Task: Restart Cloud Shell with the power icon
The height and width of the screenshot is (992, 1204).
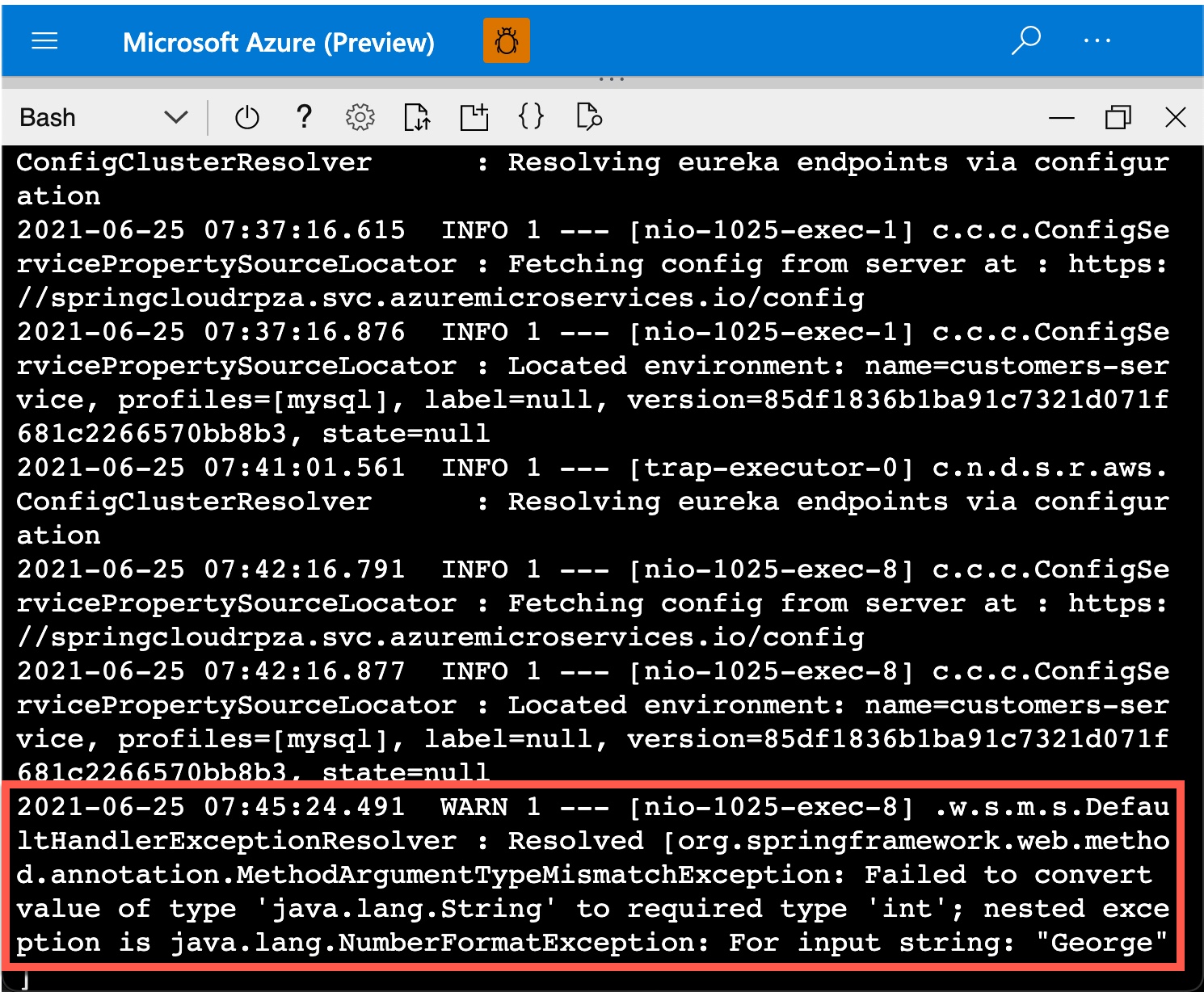Action: click(x=246, y=118)
